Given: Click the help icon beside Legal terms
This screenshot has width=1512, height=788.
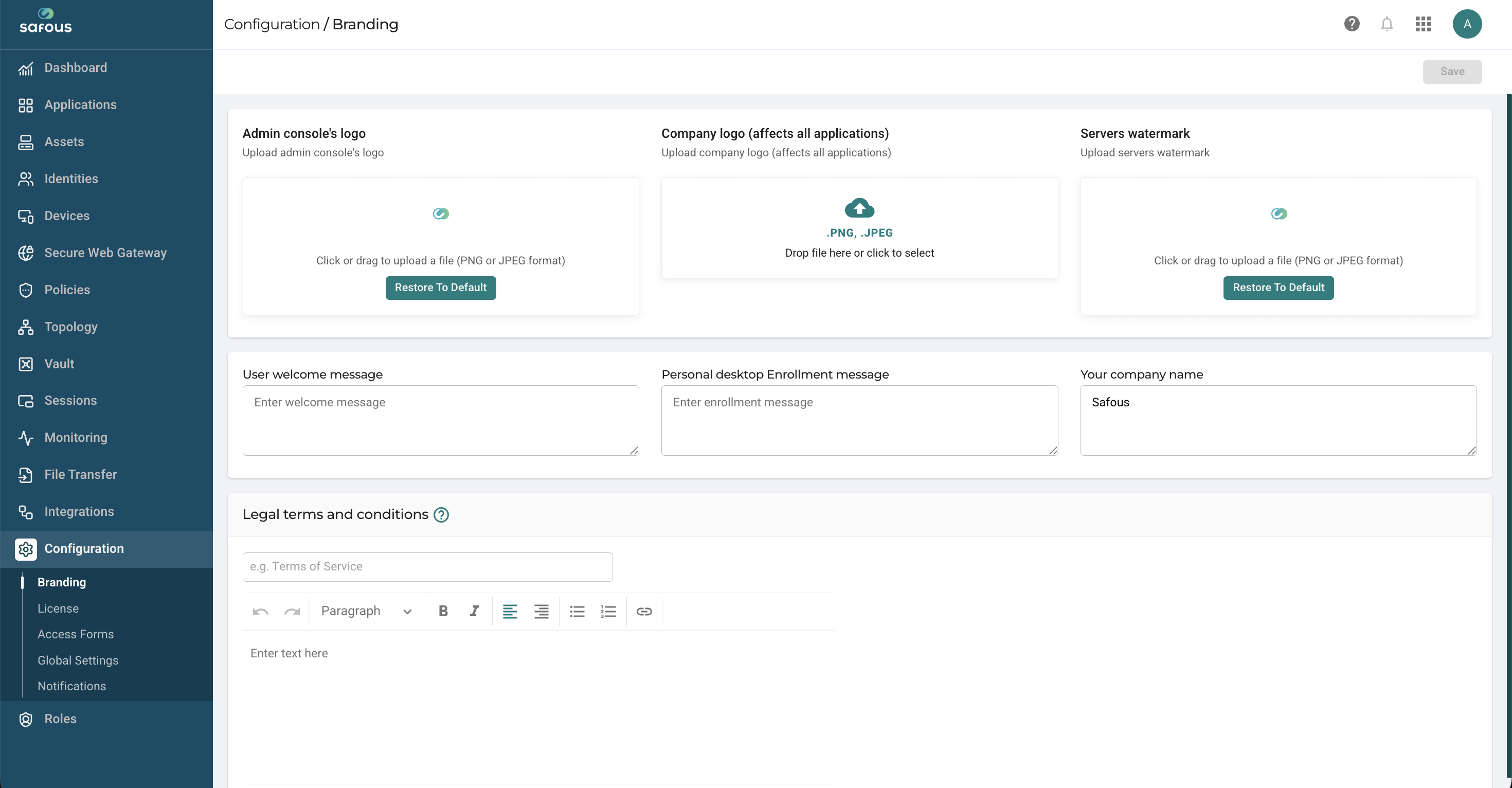Looking at the screenshot, I should pyautogui.click(x=441, y=515).
